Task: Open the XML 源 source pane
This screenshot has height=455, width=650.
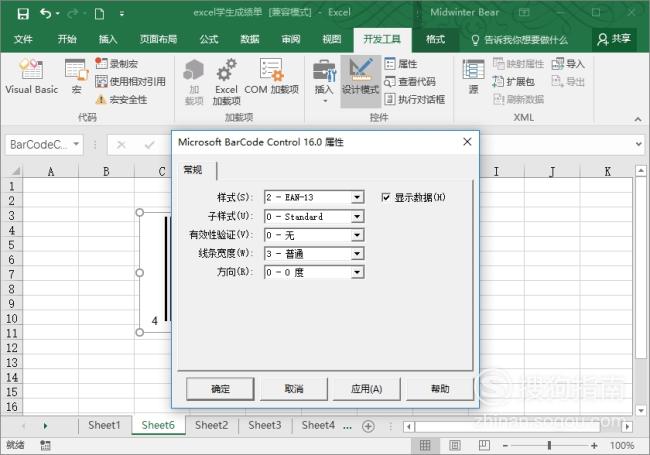Action: pos(473,77)
